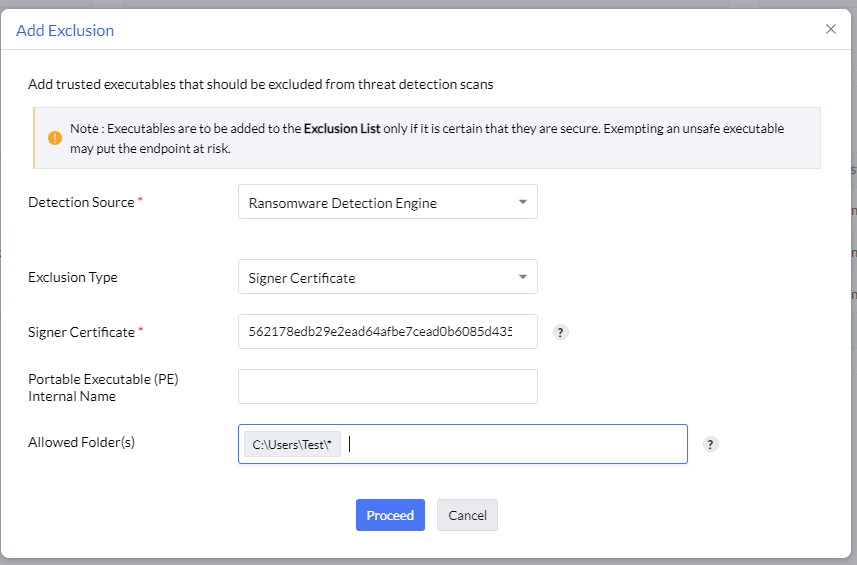This screenshot has width=857, height=565.
Task: Click help icon beside Signer Certificate field
Action: pyautogui.click(x=561, y=333)
